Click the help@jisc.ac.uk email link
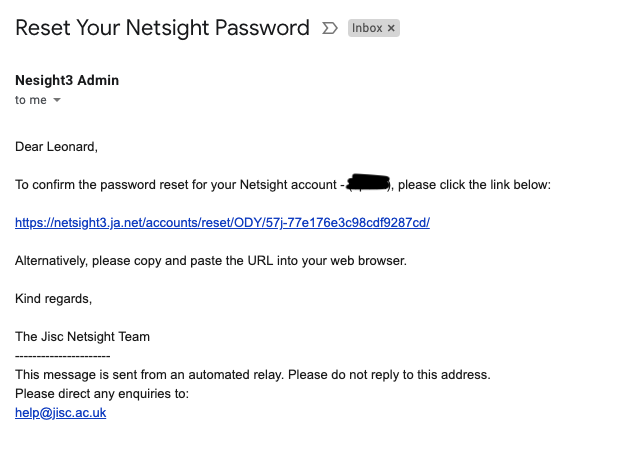The image size is (623, 464). click(x=60, y=412)
